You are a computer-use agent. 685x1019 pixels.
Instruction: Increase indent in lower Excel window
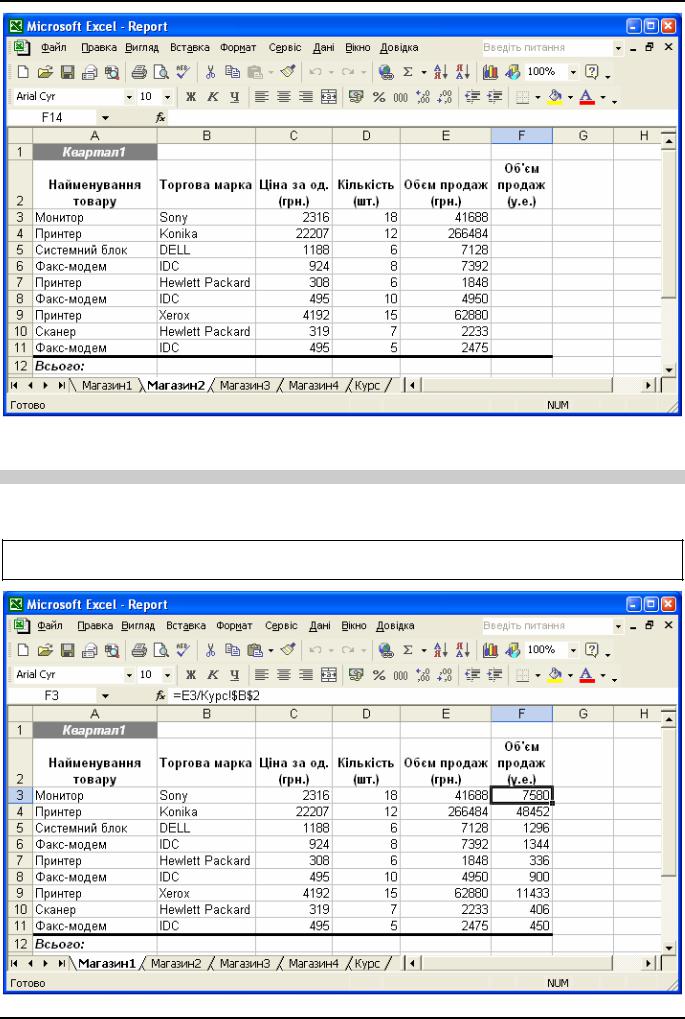pos(495,675)
